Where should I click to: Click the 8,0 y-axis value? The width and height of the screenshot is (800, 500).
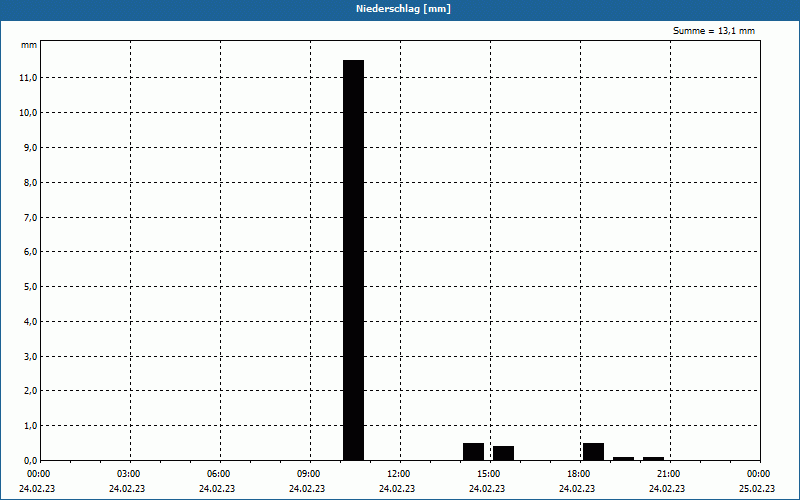[x=30, y=182]
